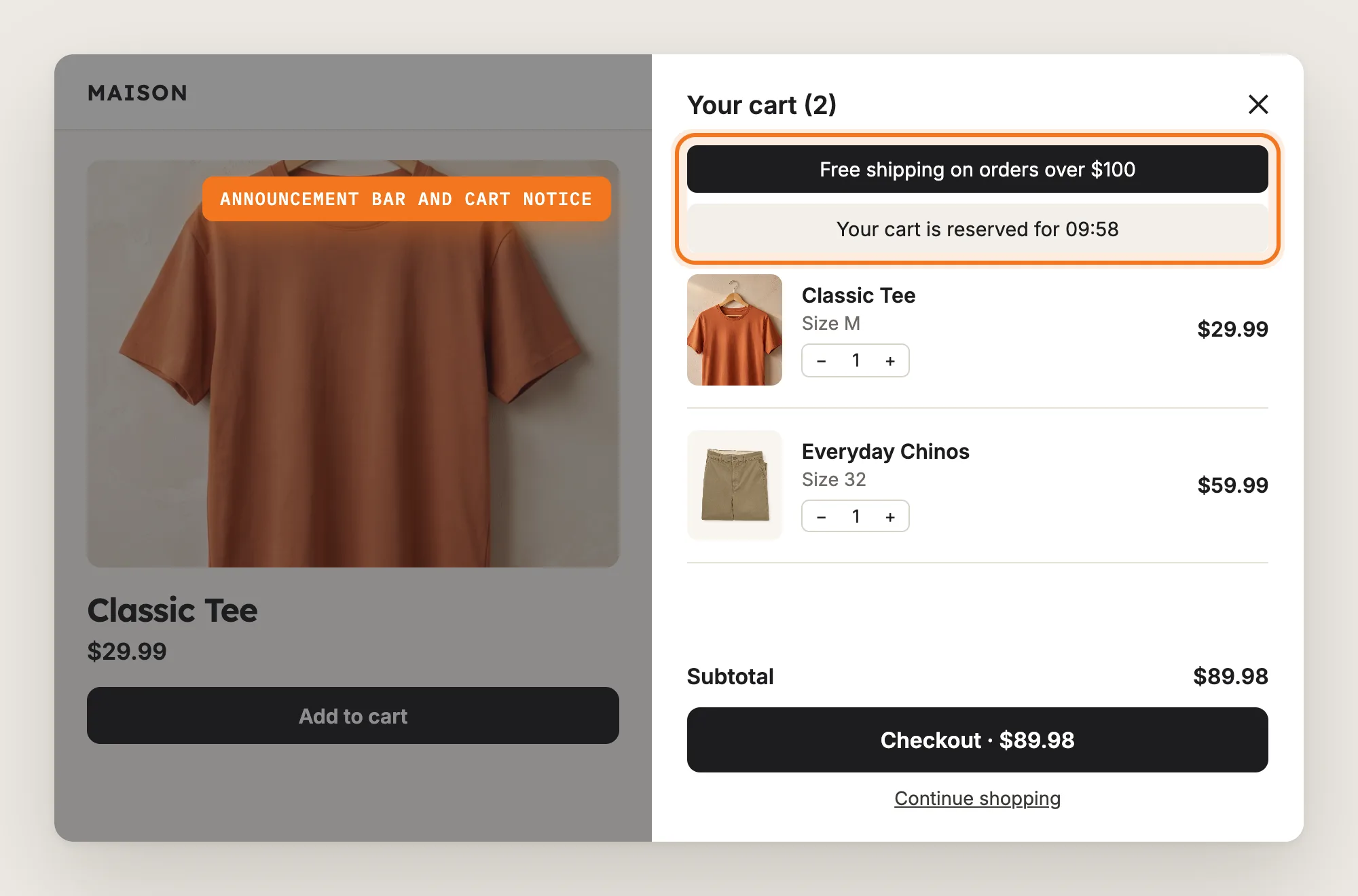Click the Your cart (2) heading
1358x896 pixels.
(x=762, y=105)
